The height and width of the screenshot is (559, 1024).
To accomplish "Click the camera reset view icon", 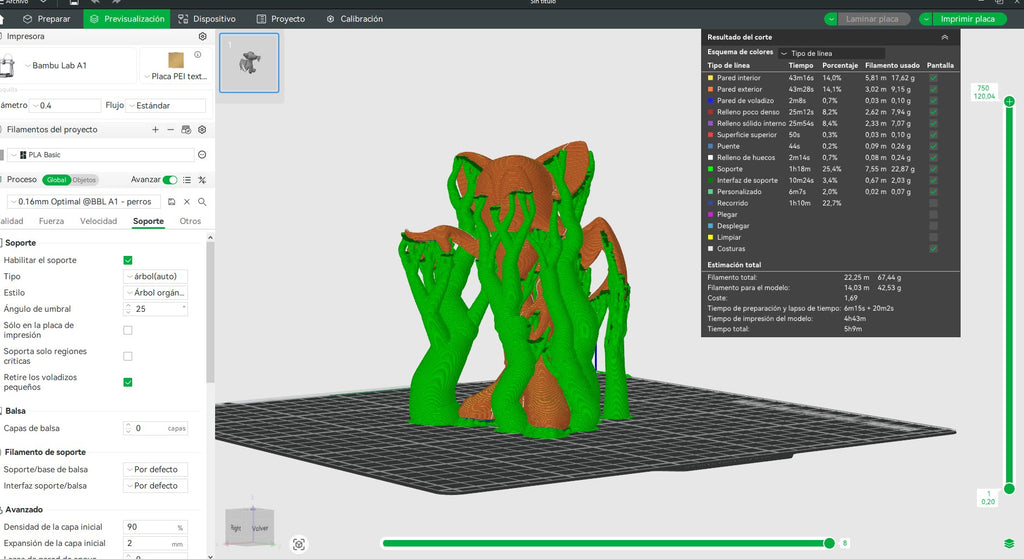I will (299, 545).
